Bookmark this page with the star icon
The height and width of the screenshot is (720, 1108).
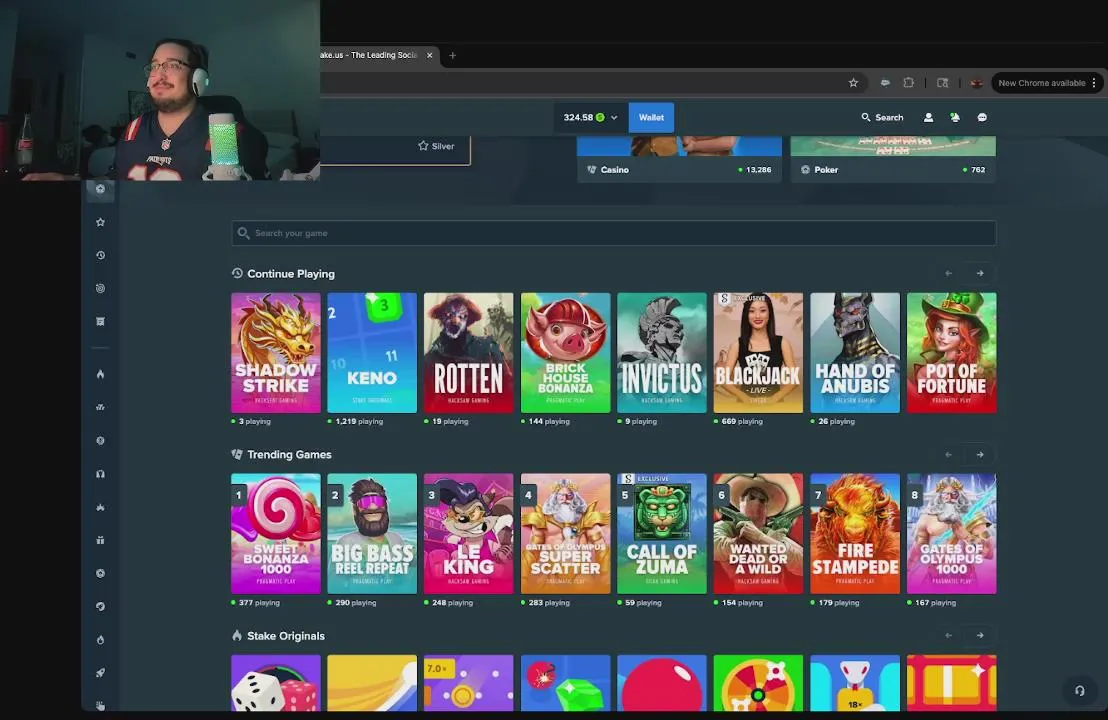tap(853, 83)
